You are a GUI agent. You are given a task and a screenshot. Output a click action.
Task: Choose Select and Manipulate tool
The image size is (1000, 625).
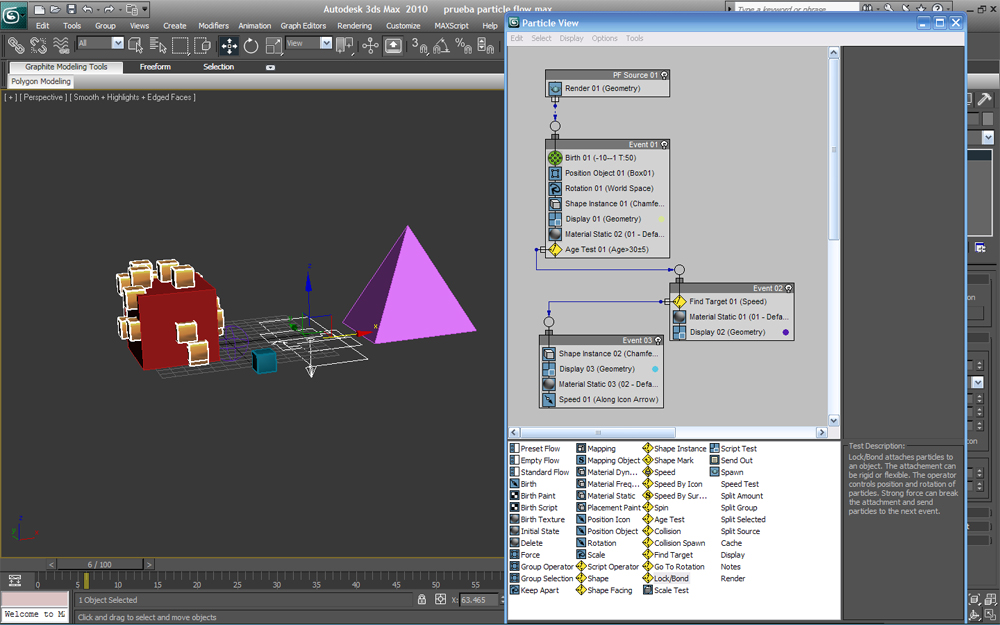click(x=371, y=45)
